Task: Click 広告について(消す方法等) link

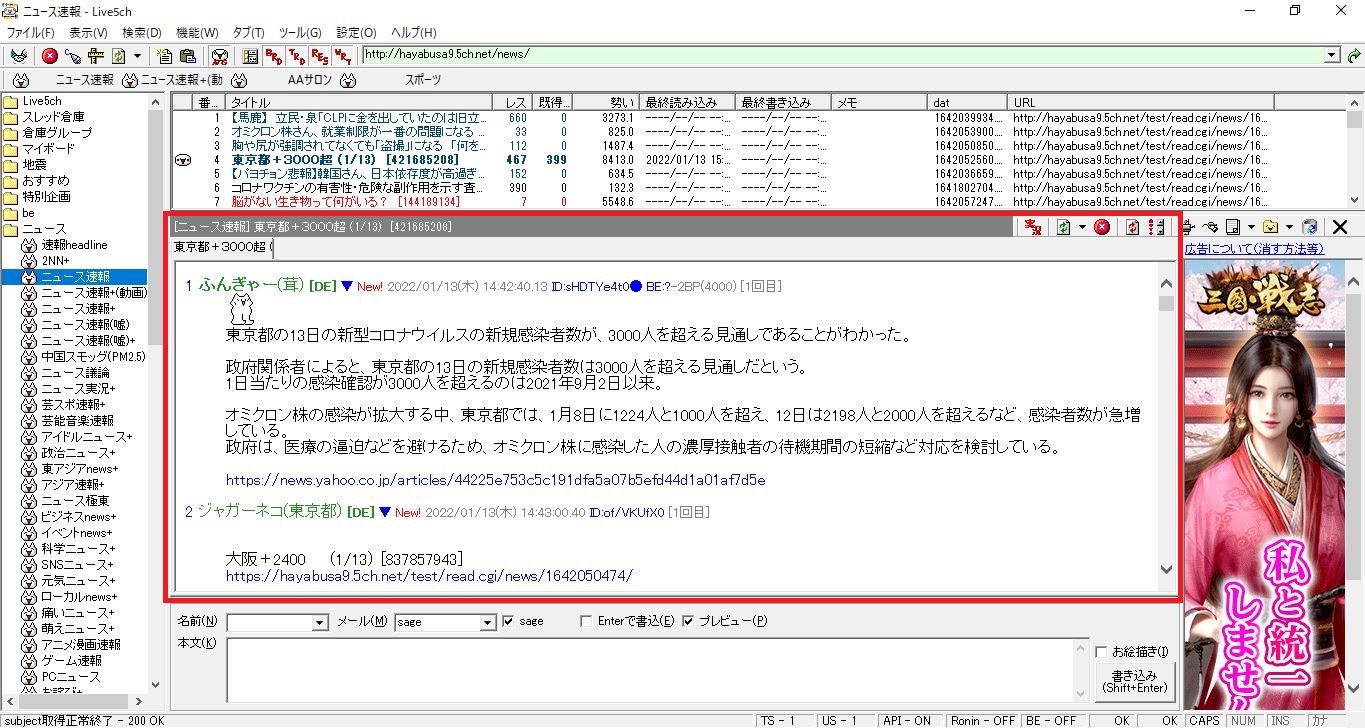Action: pos(1254,248)
